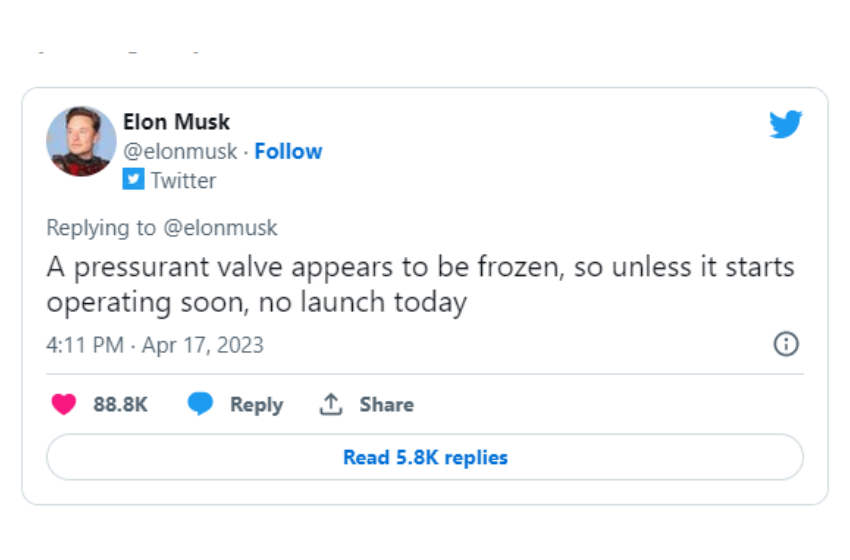850x560 pixels.
Task: Open Elon Musk's profile picture
Action: (x=81, y=141)
